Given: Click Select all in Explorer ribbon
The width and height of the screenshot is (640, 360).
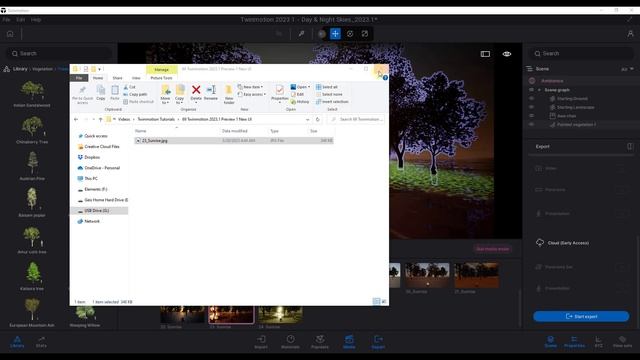Looking at the screenshot, I should pos(327,87).
